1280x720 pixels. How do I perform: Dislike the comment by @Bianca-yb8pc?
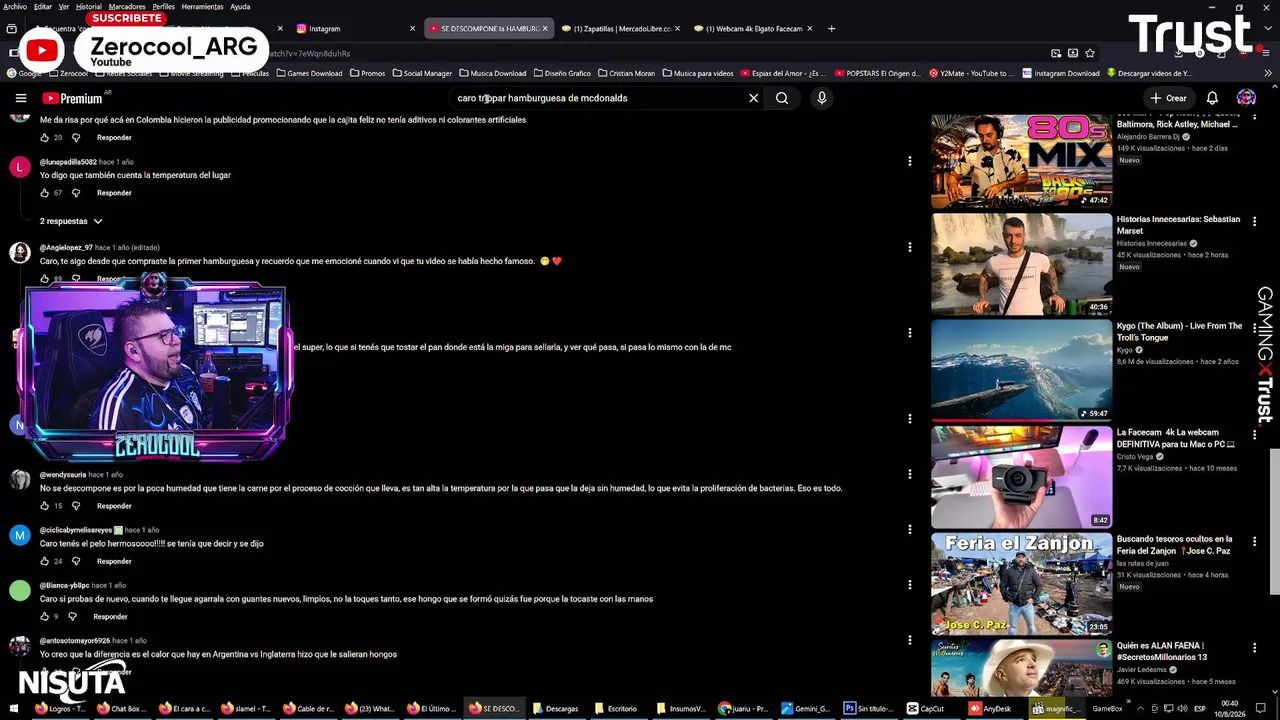point(72,617)
